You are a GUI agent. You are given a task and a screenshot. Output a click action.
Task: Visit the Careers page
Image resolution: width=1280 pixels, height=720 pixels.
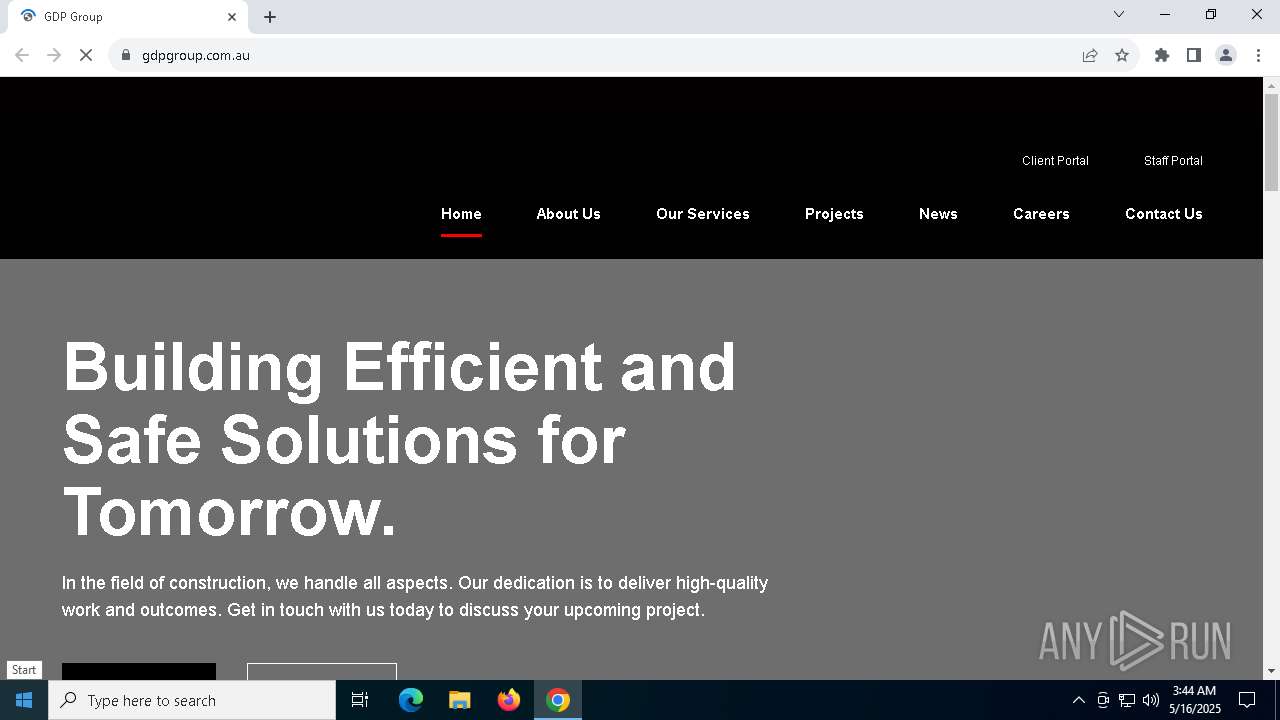pyautogui.click(x=1041, y=214)
